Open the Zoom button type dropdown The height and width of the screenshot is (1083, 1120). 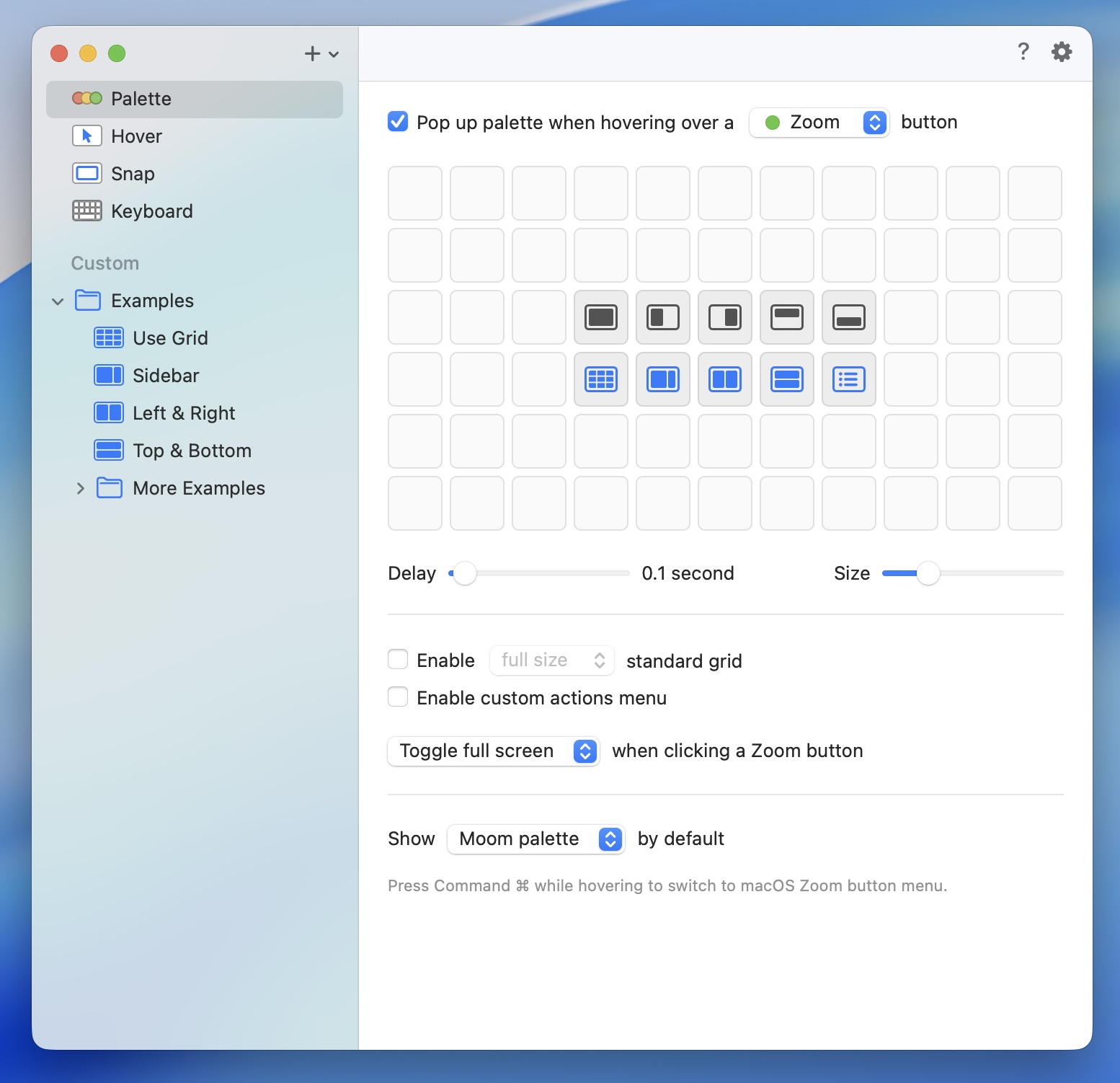pos(819,123)
